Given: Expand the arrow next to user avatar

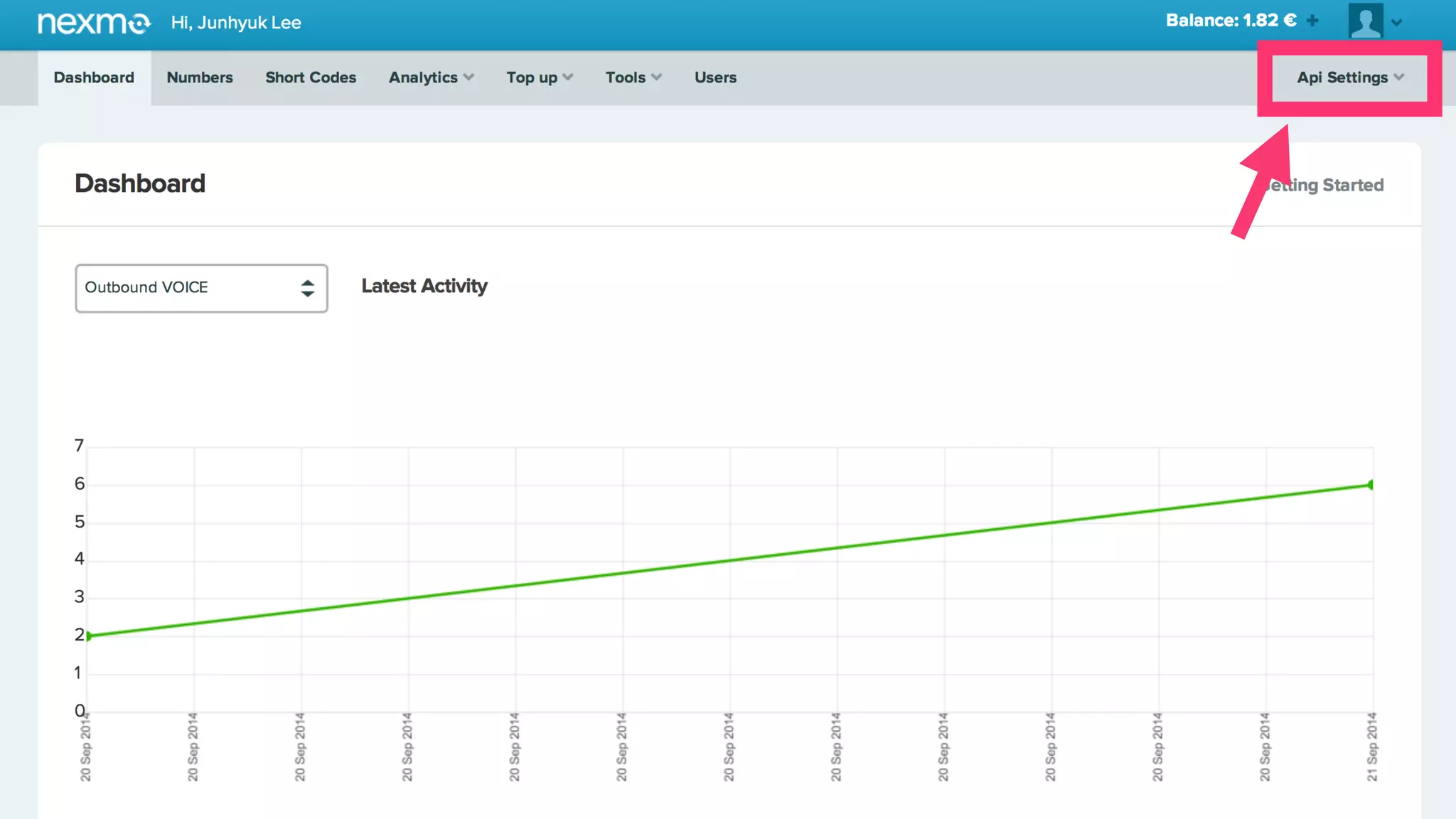Looking at the screenshot, I should click(x=1397, y=22).
